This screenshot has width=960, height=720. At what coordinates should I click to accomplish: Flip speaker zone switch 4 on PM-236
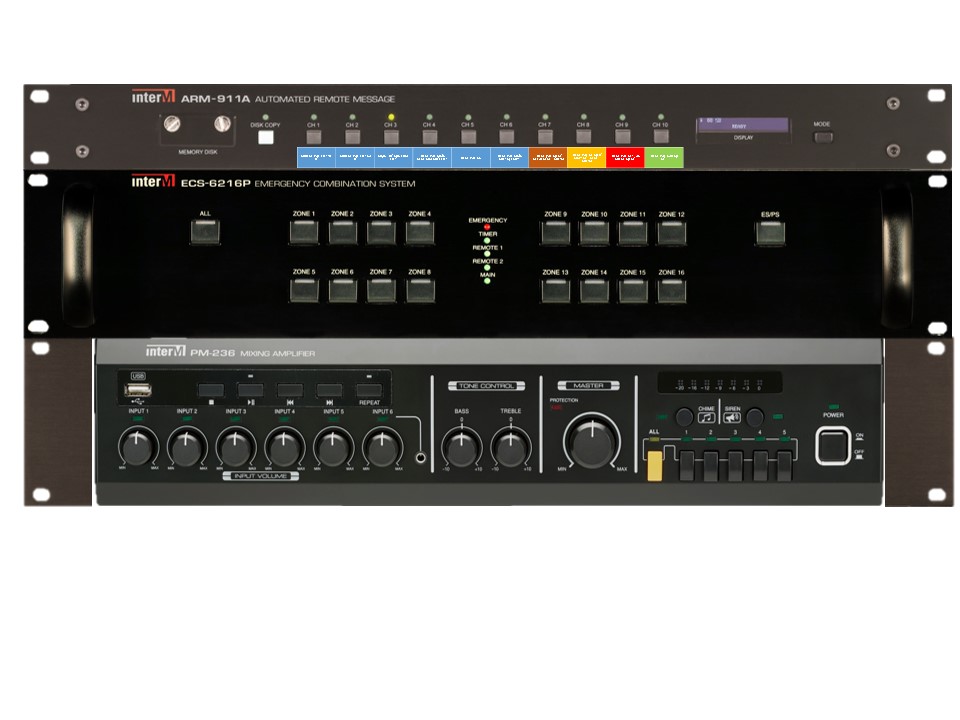pos(760,465)
